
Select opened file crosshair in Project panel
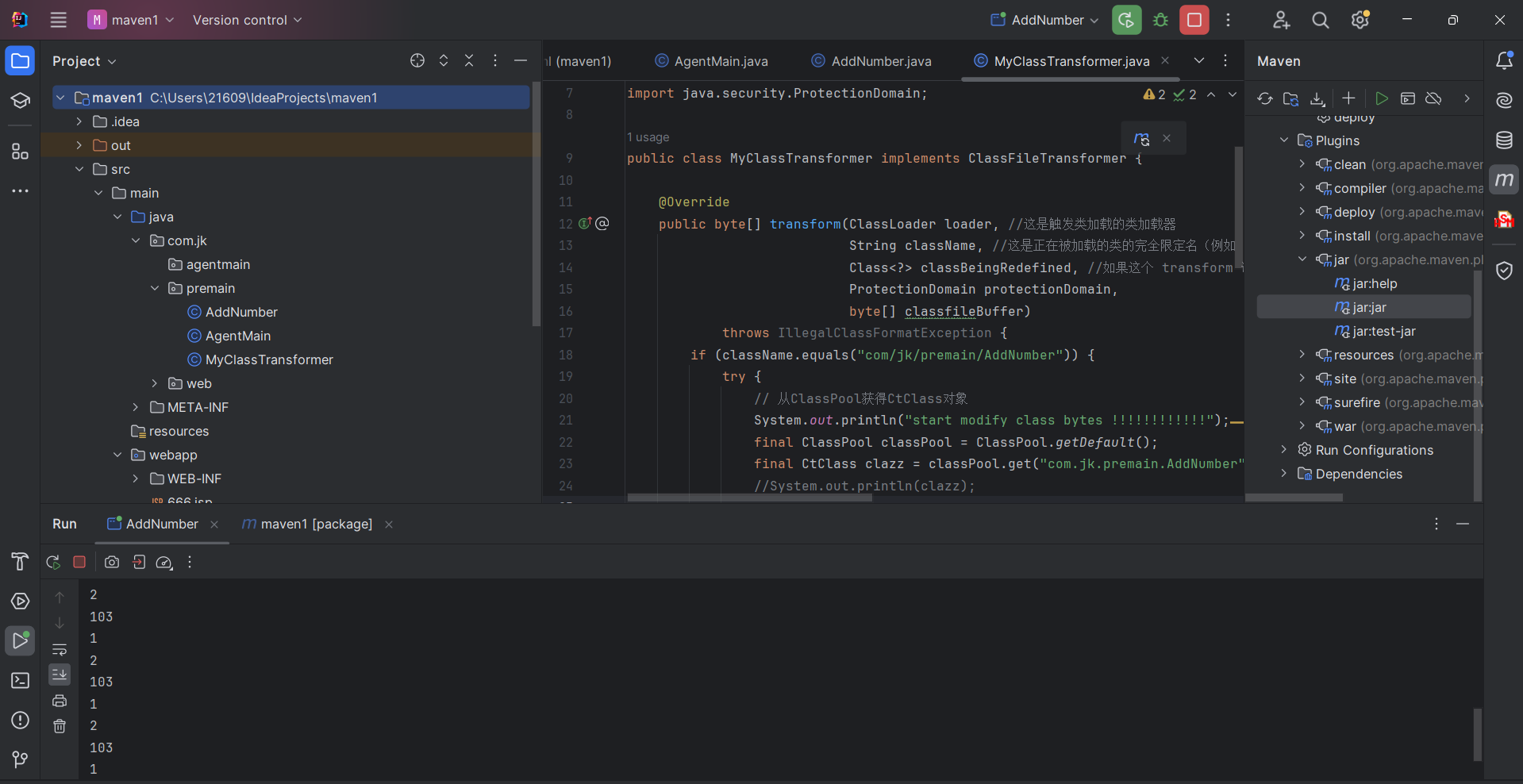pyautogui.click(x=417, y=60)
